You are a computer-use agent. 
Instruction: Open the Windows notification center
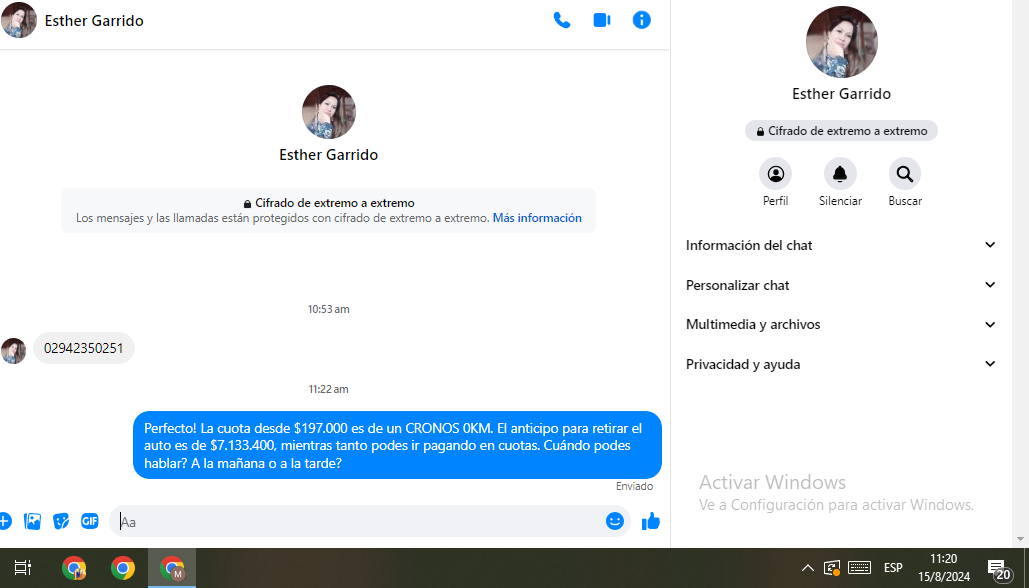998,569
